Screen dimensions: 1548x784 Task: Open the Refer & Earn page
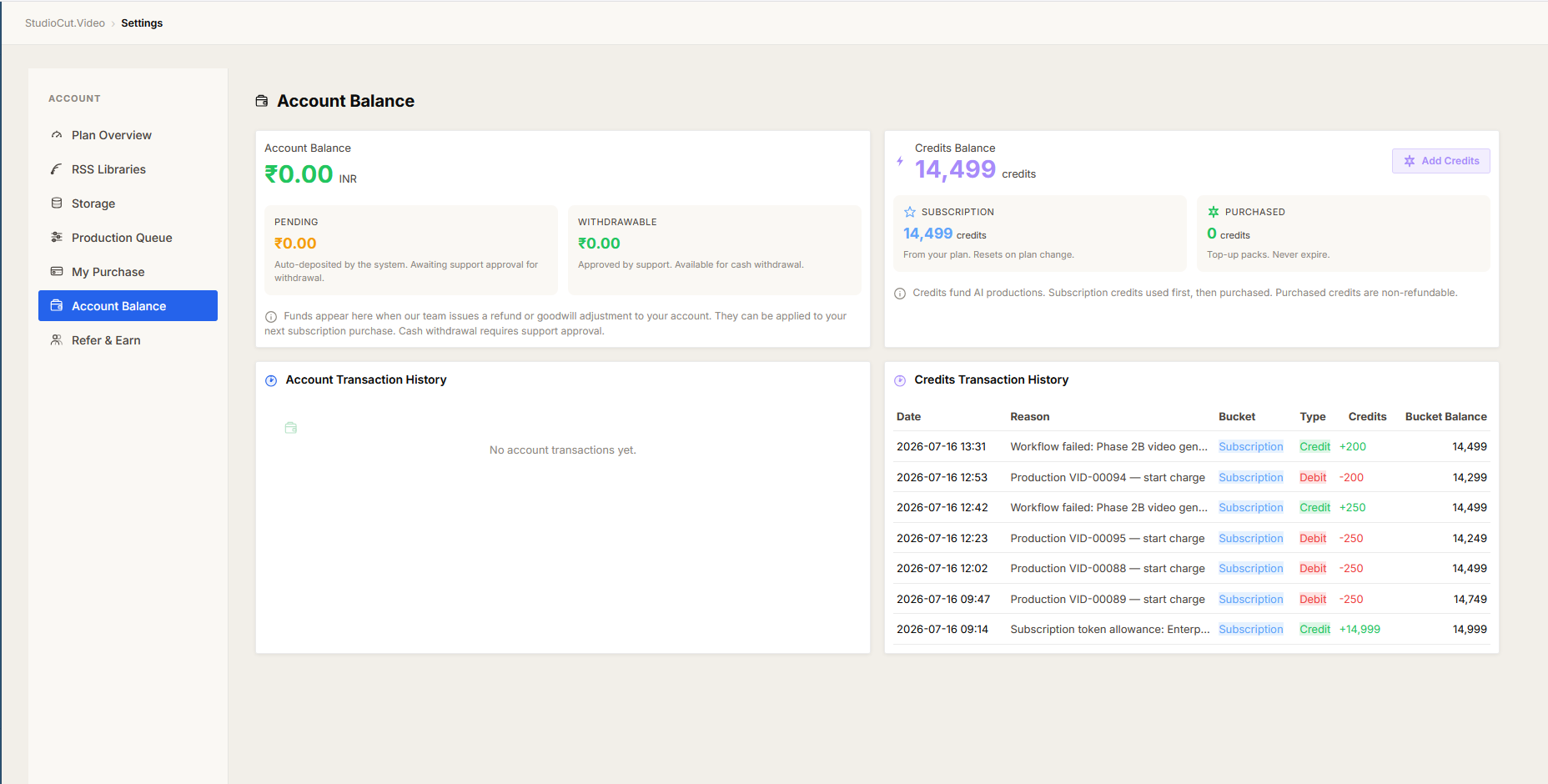click(x=128, y=340)
